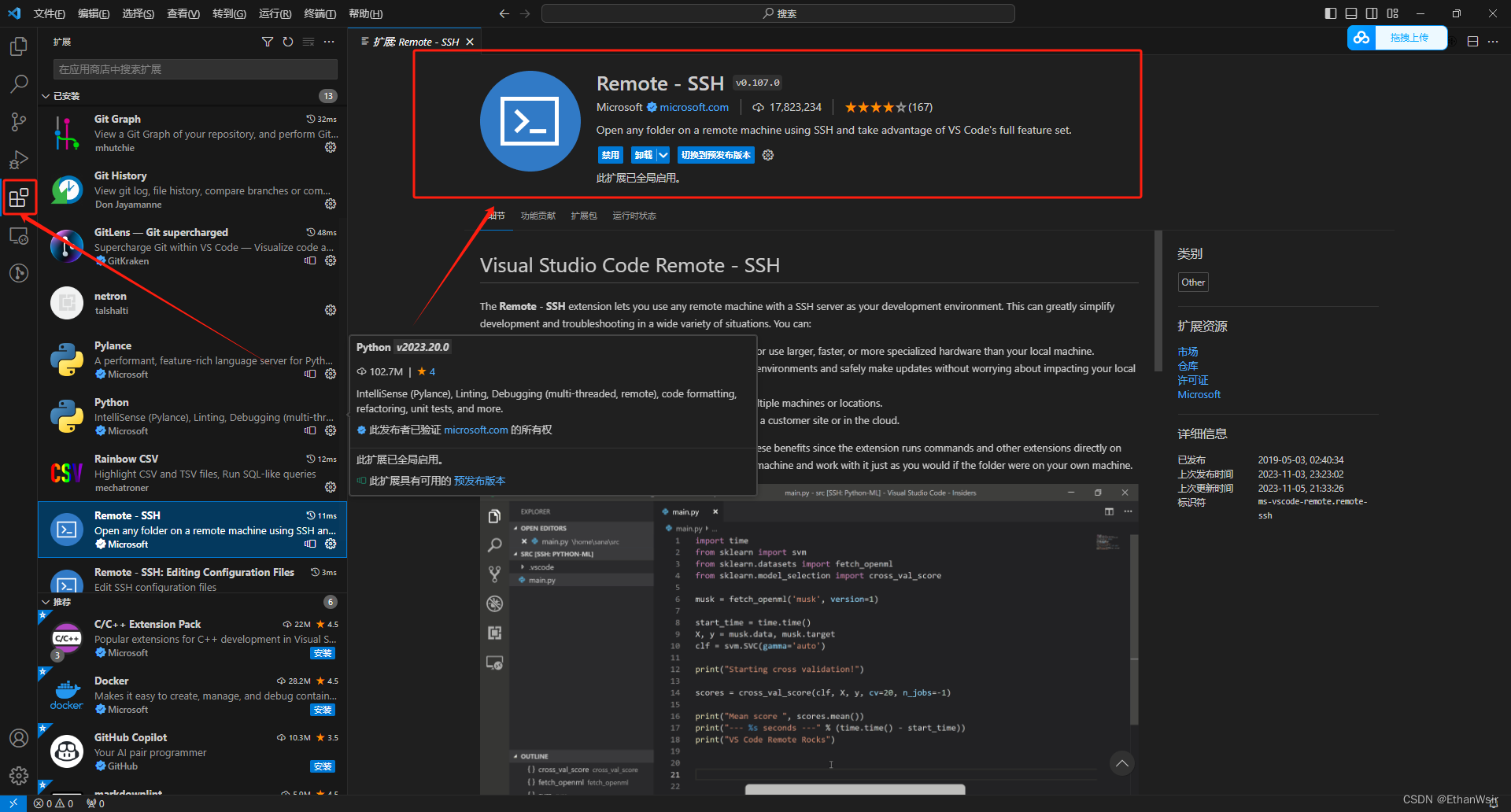1511x812 pixels.
Task: Switch to the 功能贡献 tab
Action: [538, 216]
